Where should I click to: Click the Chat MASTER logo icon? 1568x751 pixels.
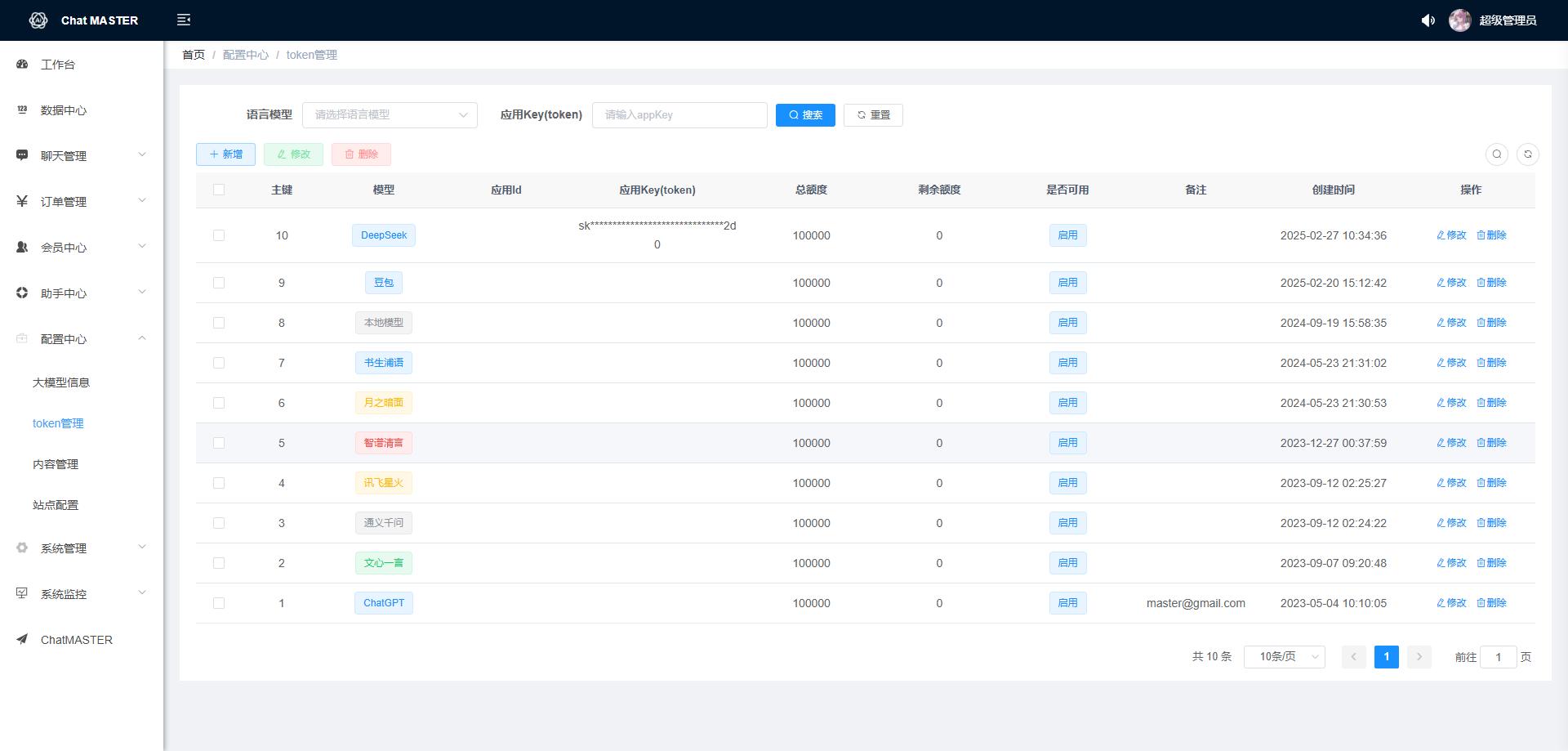coord(38,20)
